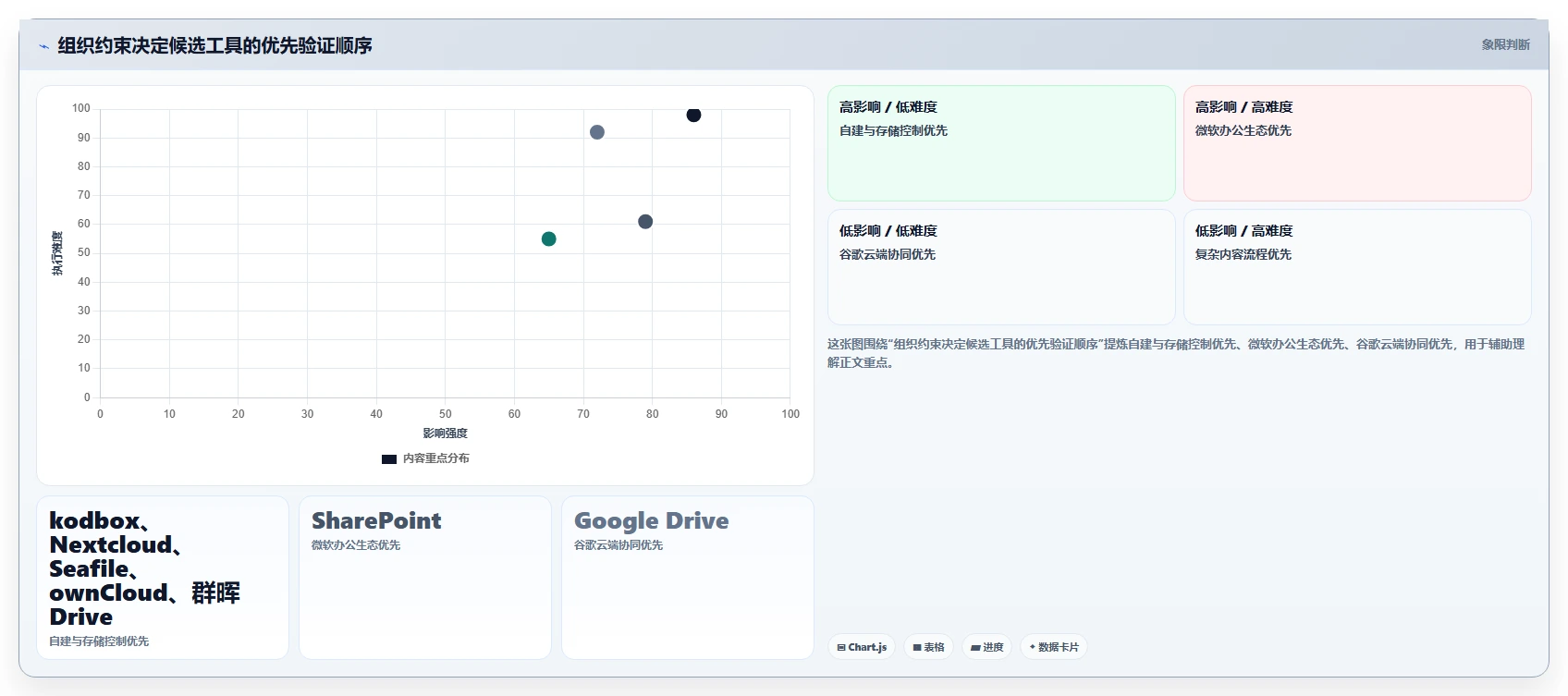Click the icon inside the 数据卡片 chip
The height and width of the screenshot is (696, 1568).
click(x=1033, y=647)
